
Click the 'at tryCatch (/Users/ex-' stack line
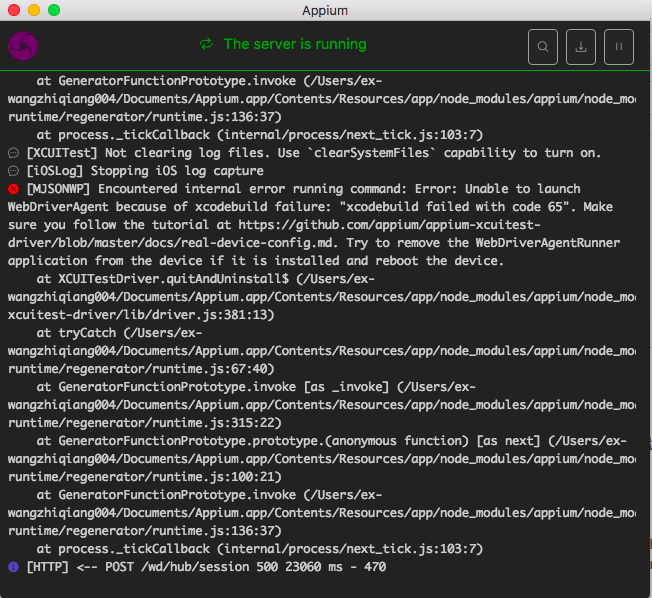click(119, 333)
